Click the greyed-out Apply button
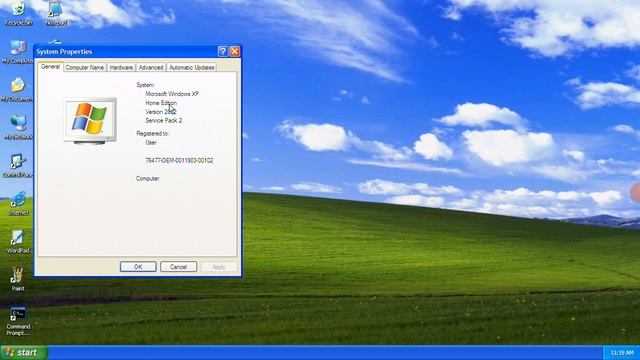Image resolution: width=640 pixels, height=360 pixels. point(219,267)
